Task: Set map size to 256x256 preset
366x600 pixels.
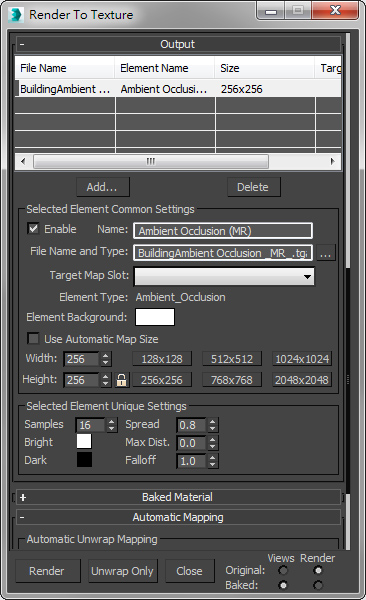Action: 162,380
